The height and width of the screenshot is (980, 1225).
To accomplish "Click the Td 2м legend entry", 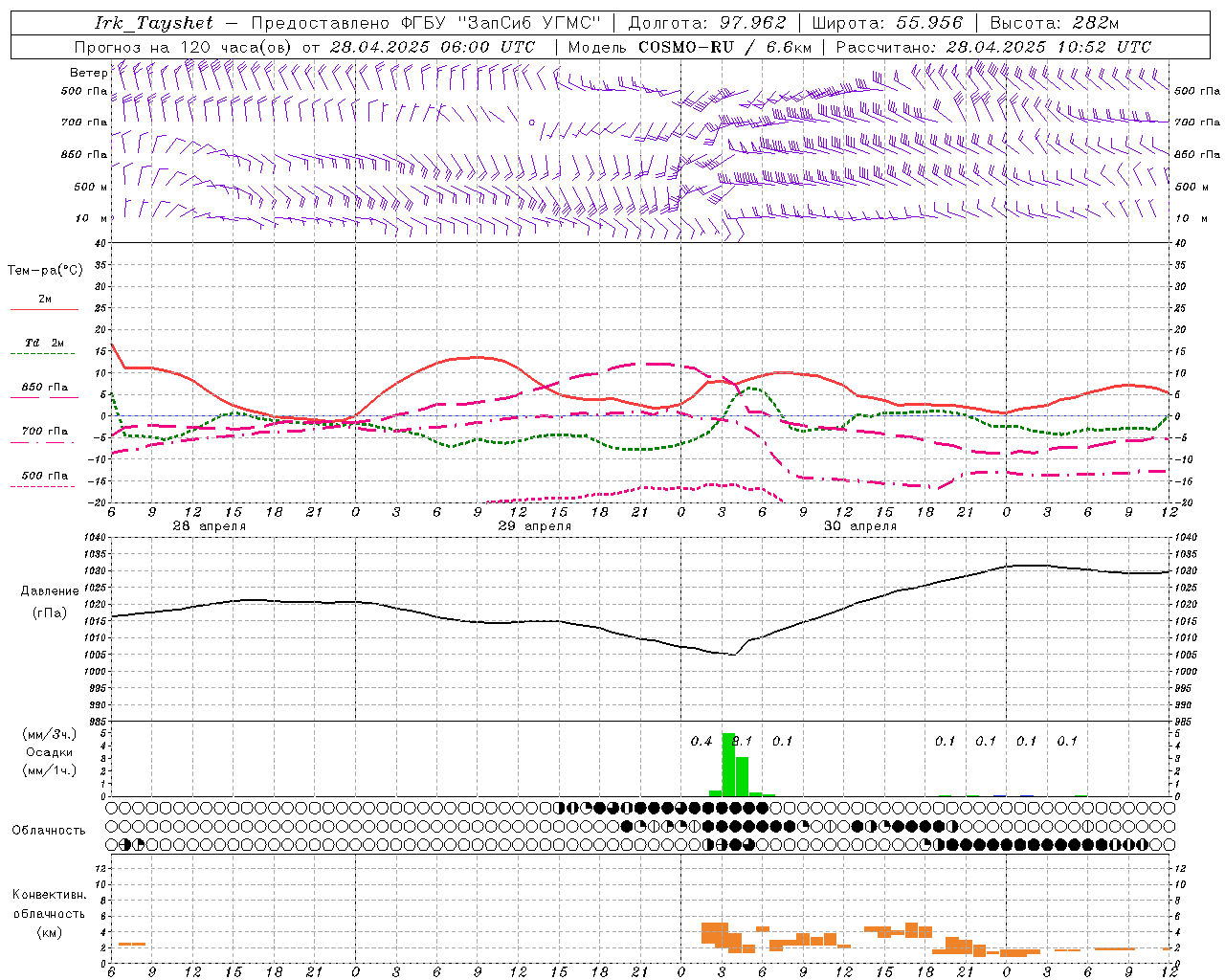I will point(45,343).
